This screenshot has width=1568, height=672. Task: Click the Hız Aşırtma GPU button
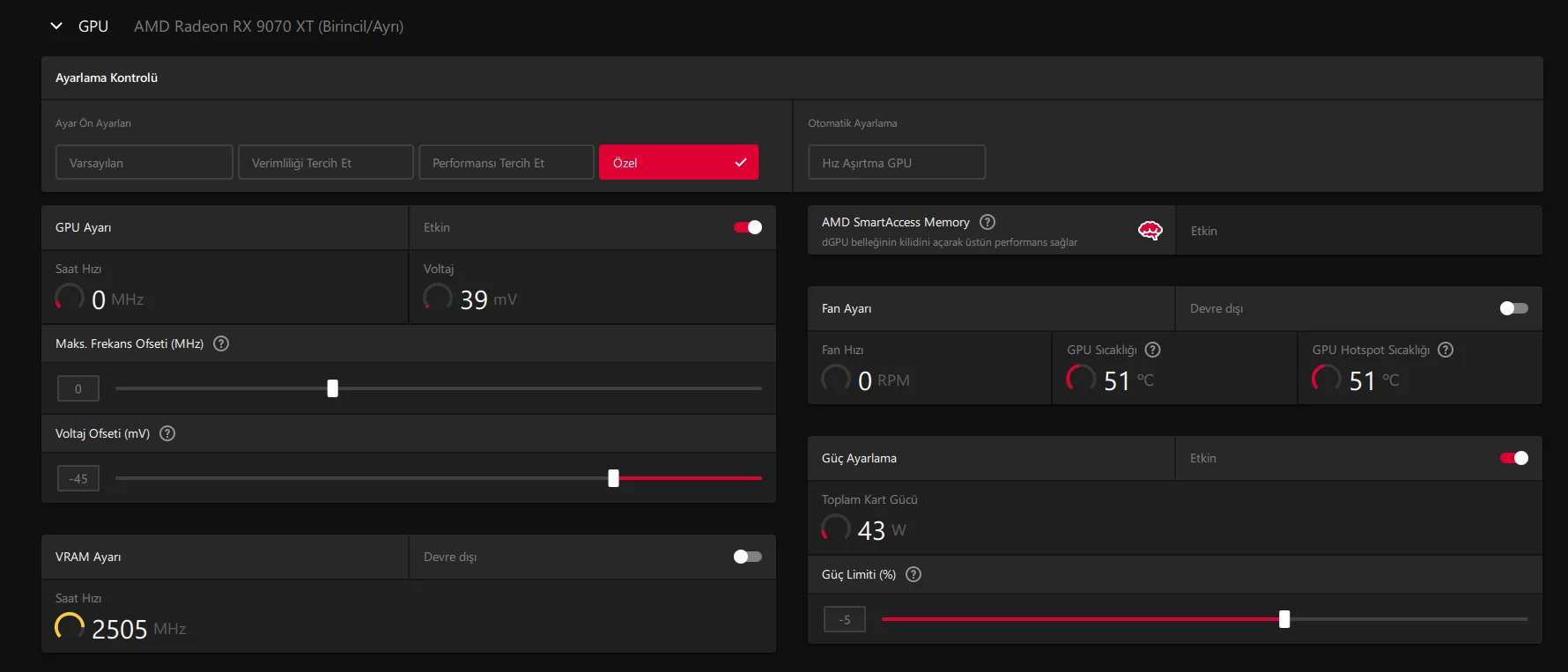(896, 163)
